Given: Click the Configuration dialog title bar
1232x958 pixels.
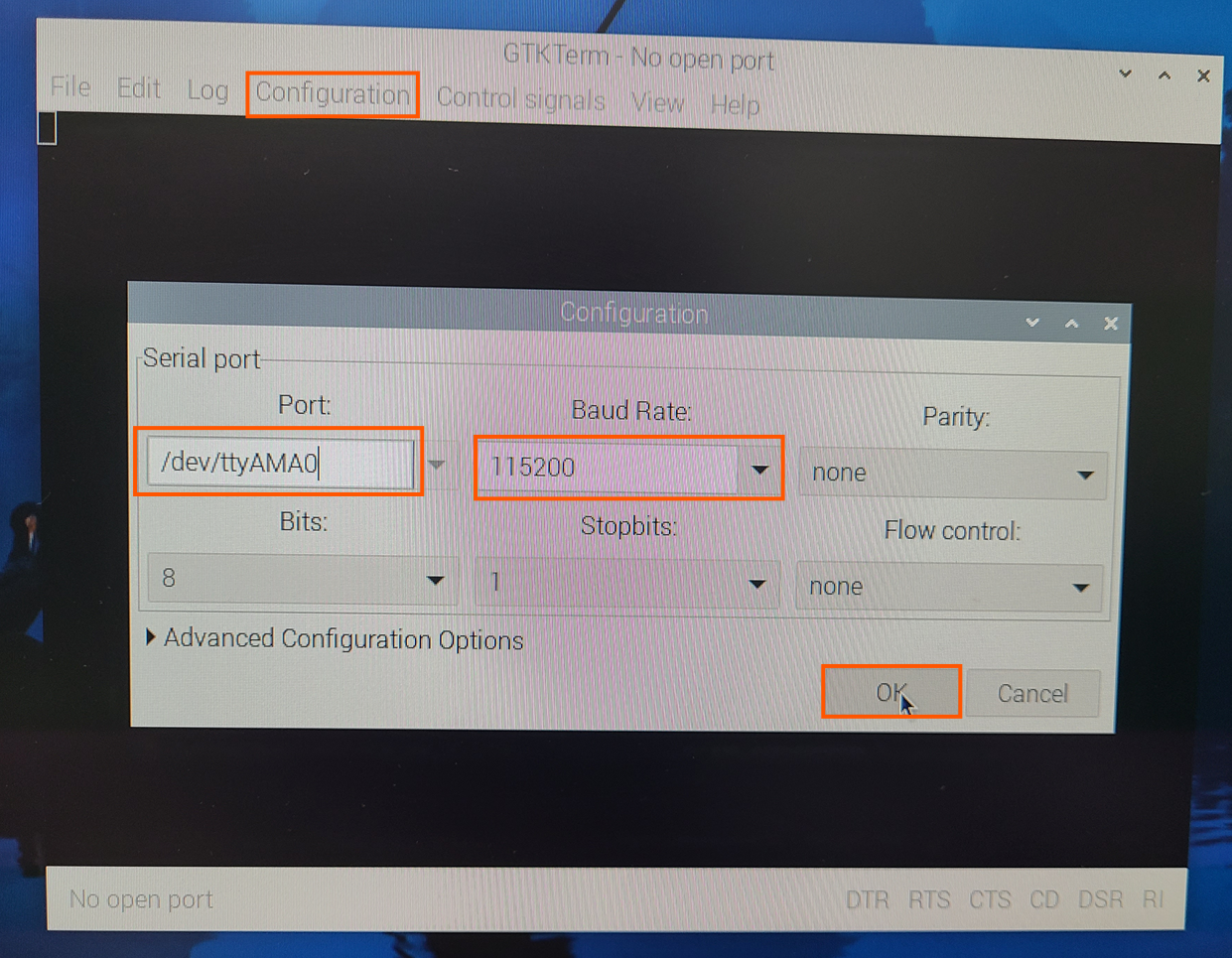Looking at the screenshot, I should [x=629, y=314].
